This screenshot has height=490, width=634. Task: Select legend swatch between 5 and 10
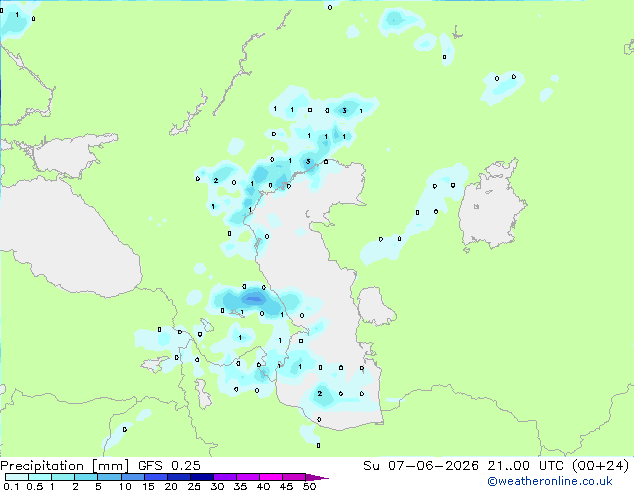pyautogui.click(x=109, y=477)
